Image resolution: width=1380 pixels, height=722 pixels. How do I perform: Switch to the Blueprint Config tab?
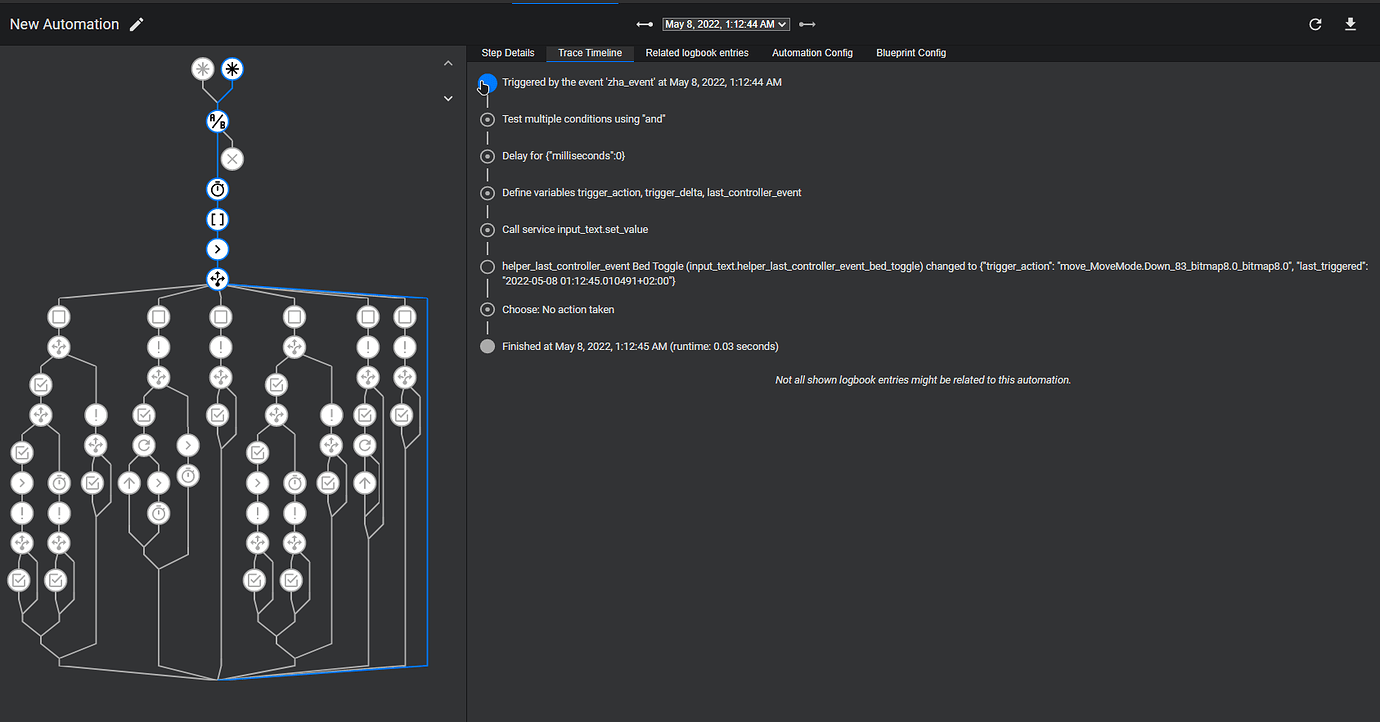(911, 53)
